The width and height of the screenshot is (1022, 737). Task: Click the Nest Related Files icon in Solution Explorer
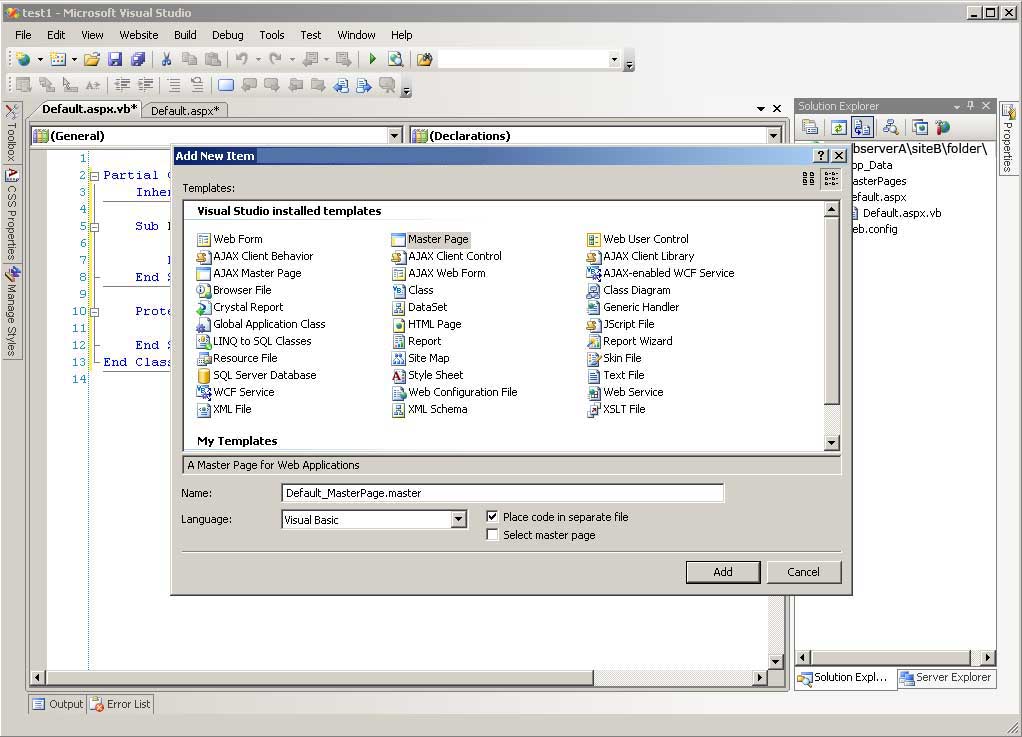862,127
